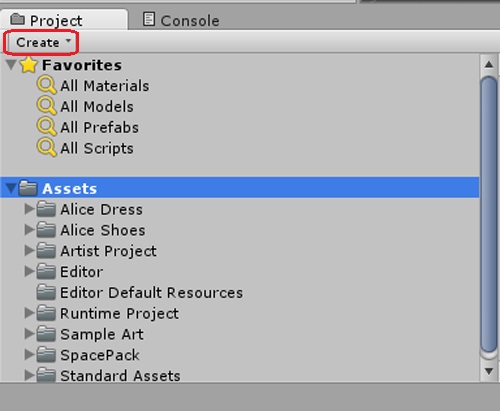Collapse the Assets folder triangle
500x411 pixels.
[11, 188]
